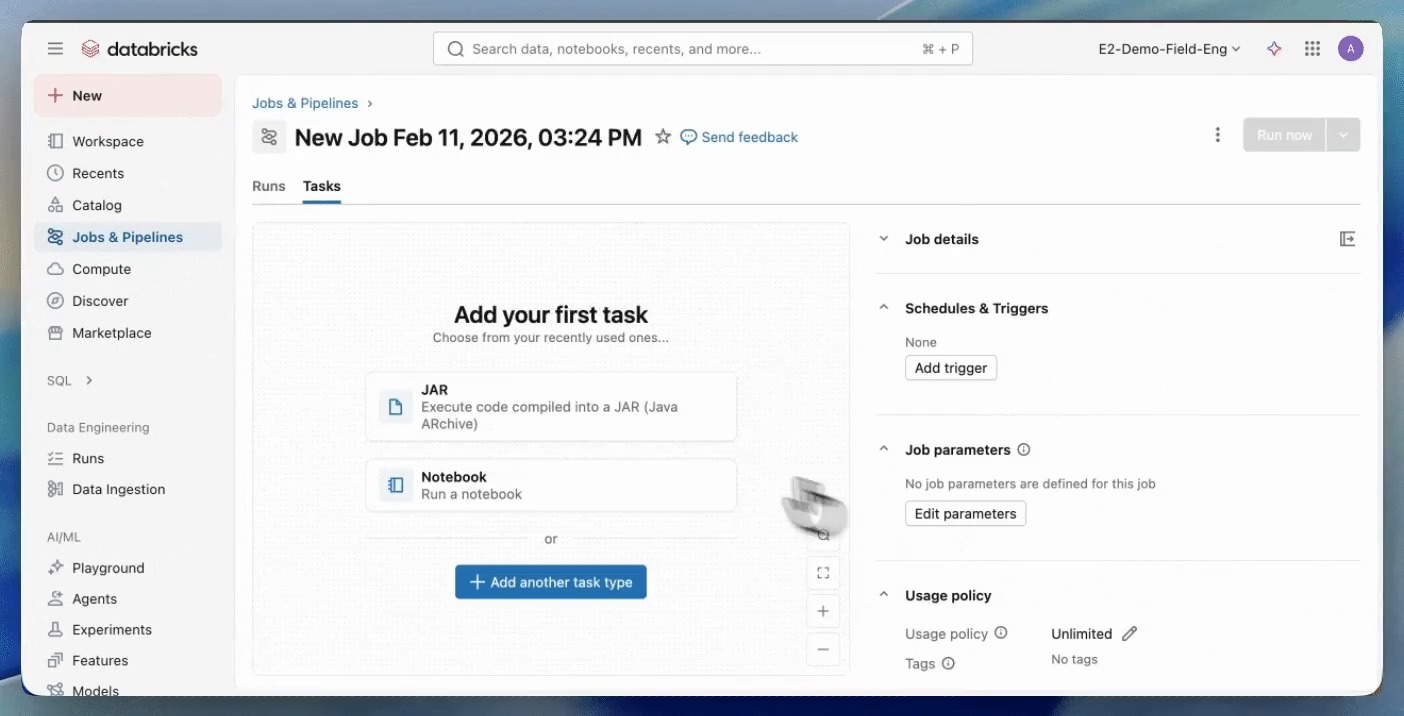Viewport: 1404px width, 716px height.
Task: Open Discover in the sidebar
Action: [x=128, y=301]
